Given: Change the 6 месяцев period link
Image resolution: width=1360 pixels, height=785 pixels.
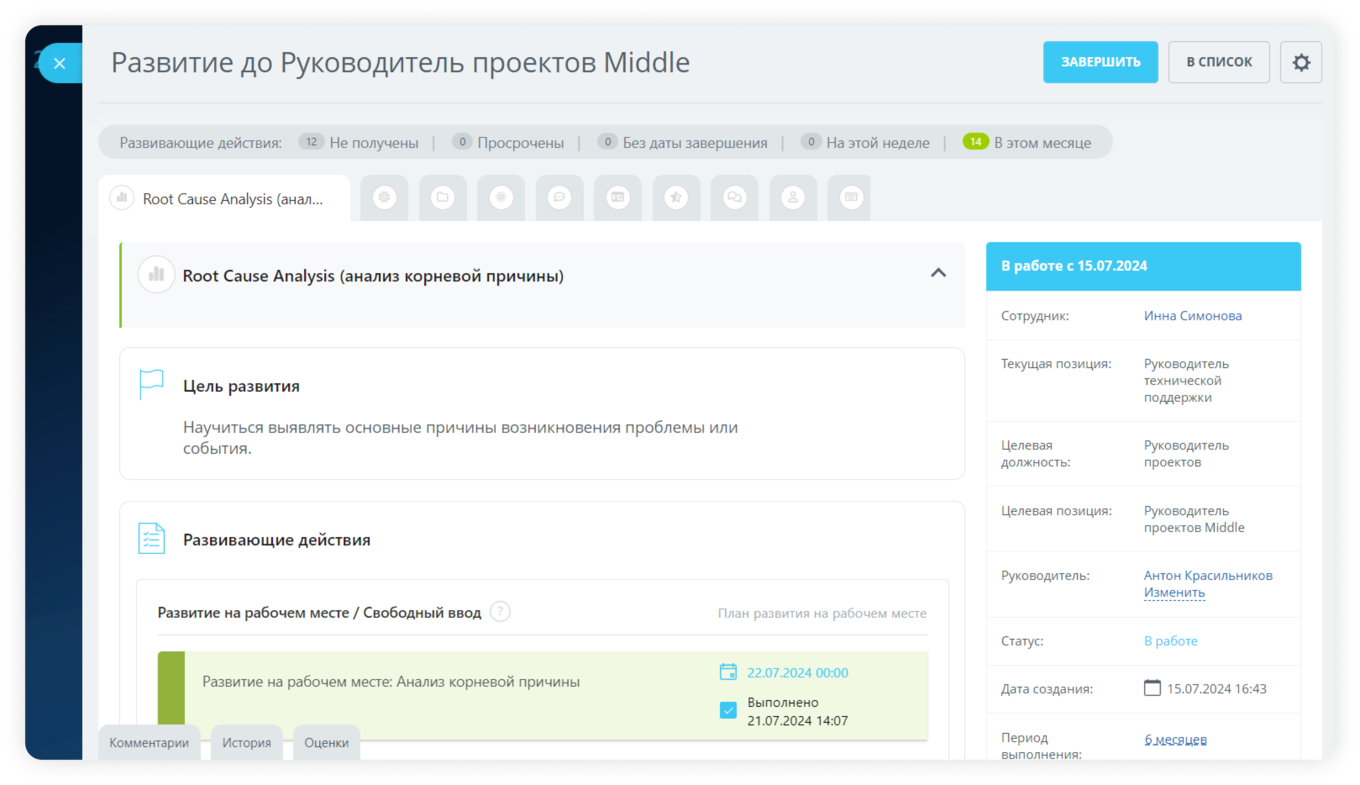Looking at the screenshot, I should click(x=1175, y=740).
